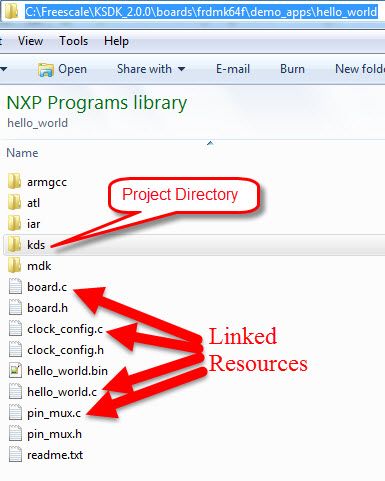Viewport: 385px width, 481px height.
Task: Select the clock_config.c file icon
Action: click(15, 329)
